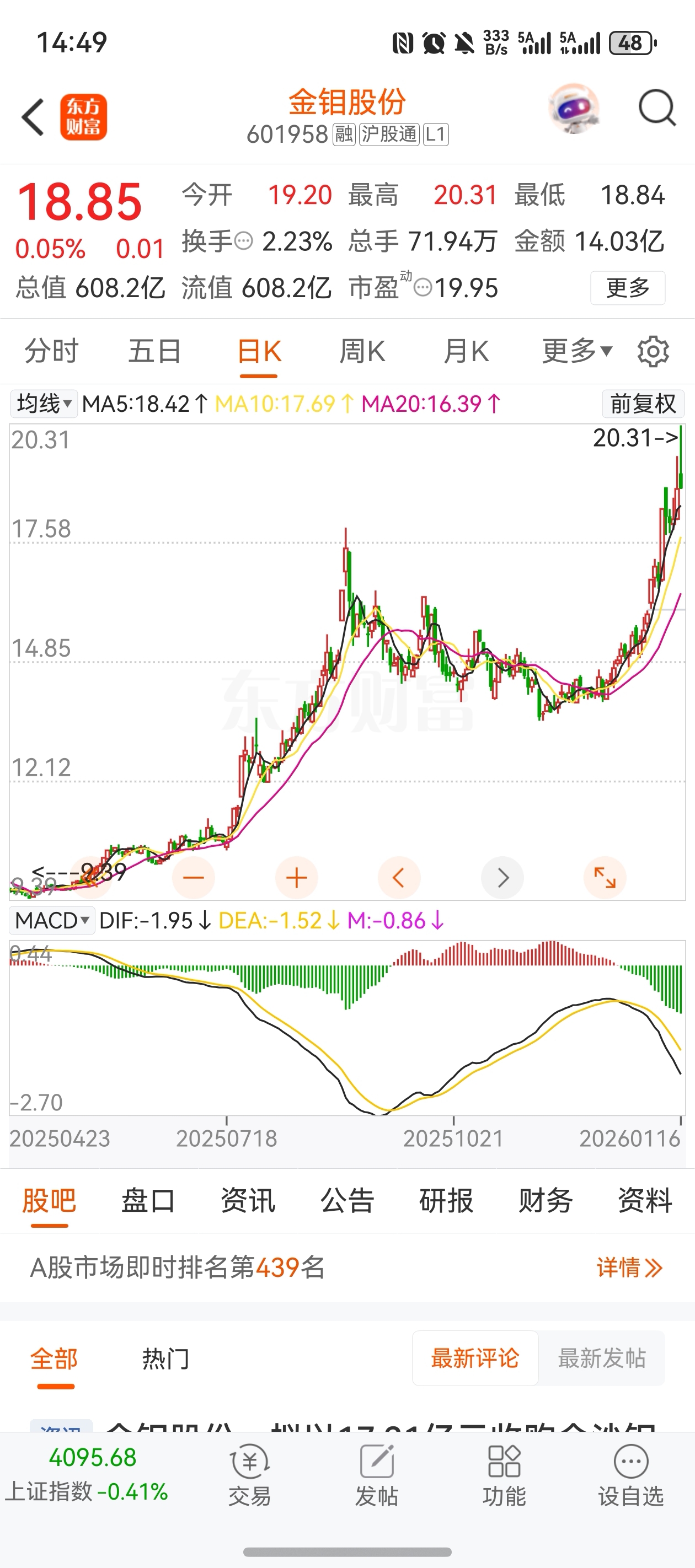Switch to 五日 chart tab
This screenshot has width=695, height=1568.
(154, 351)
